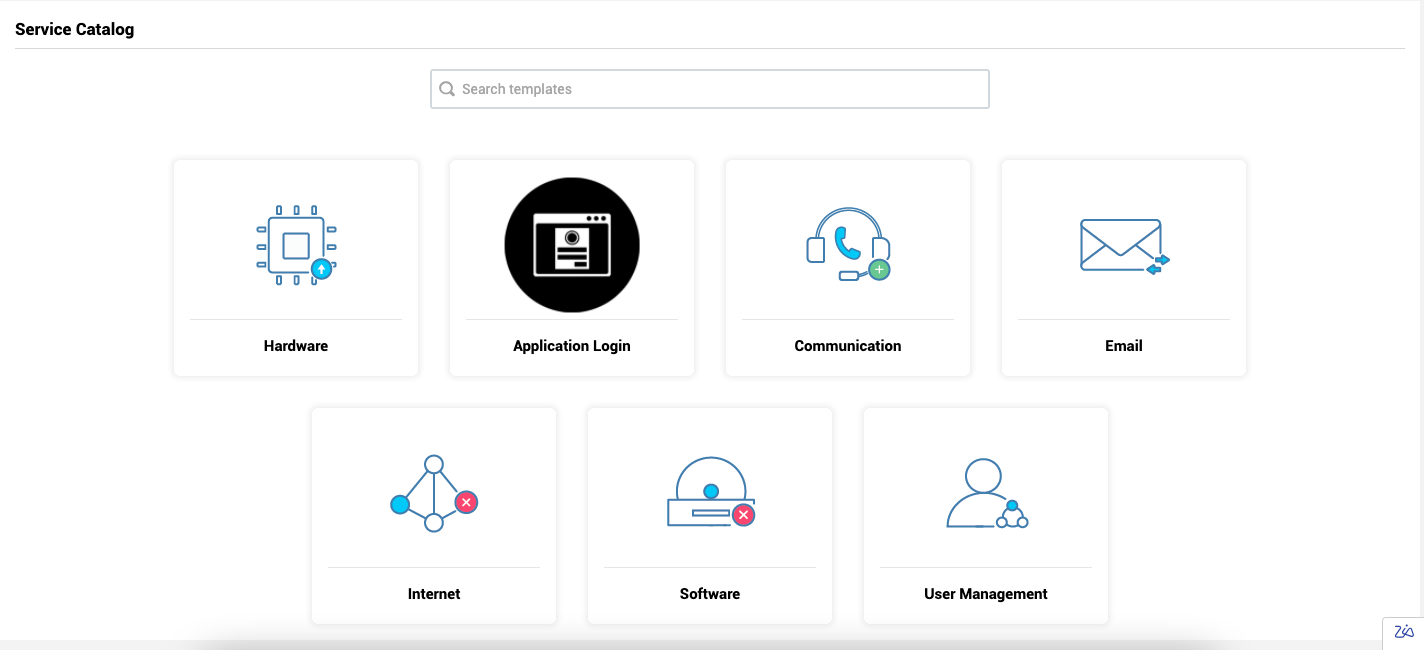Click inside the Search templates field
Screen dimensions: 1424x650
[710, 89]
